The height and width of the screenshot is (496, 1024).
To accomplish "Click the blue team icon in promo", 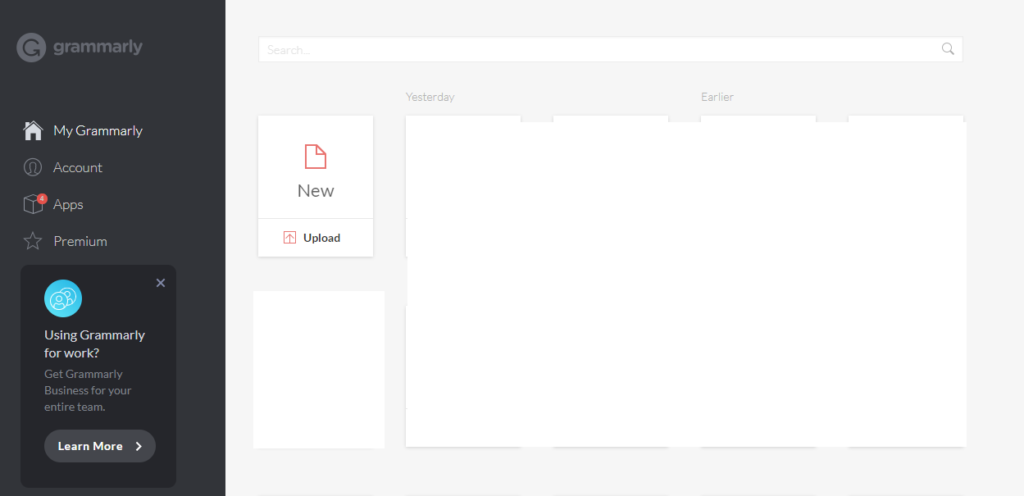I will [63, 298].
